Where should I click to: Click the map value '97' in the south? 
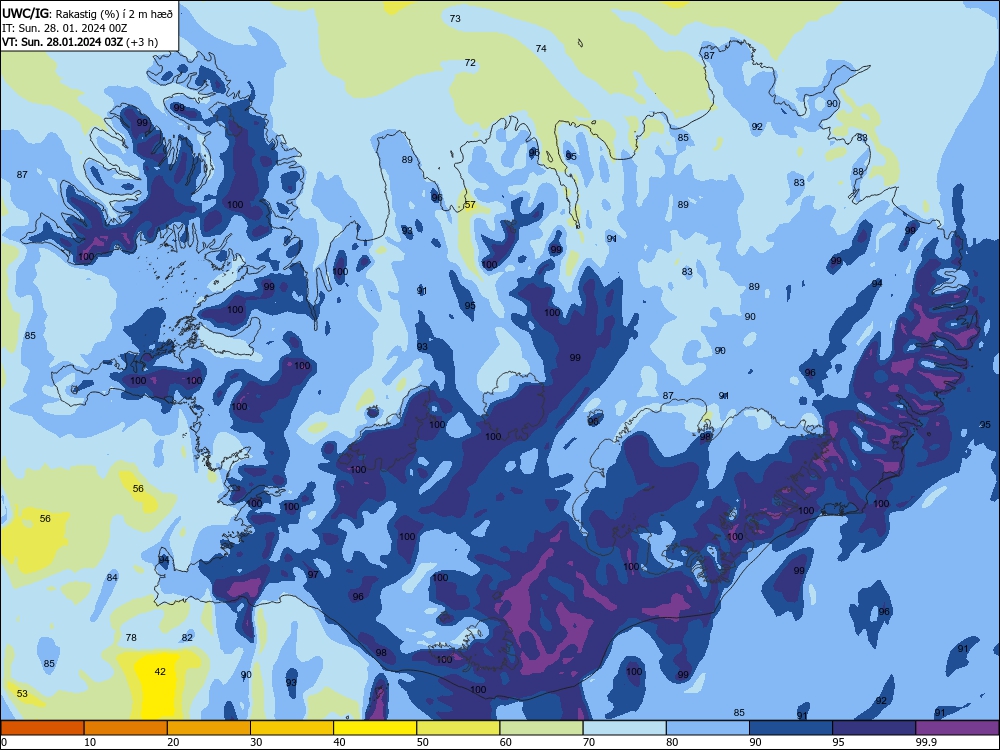pyautogui.click(x=313, y=575)
